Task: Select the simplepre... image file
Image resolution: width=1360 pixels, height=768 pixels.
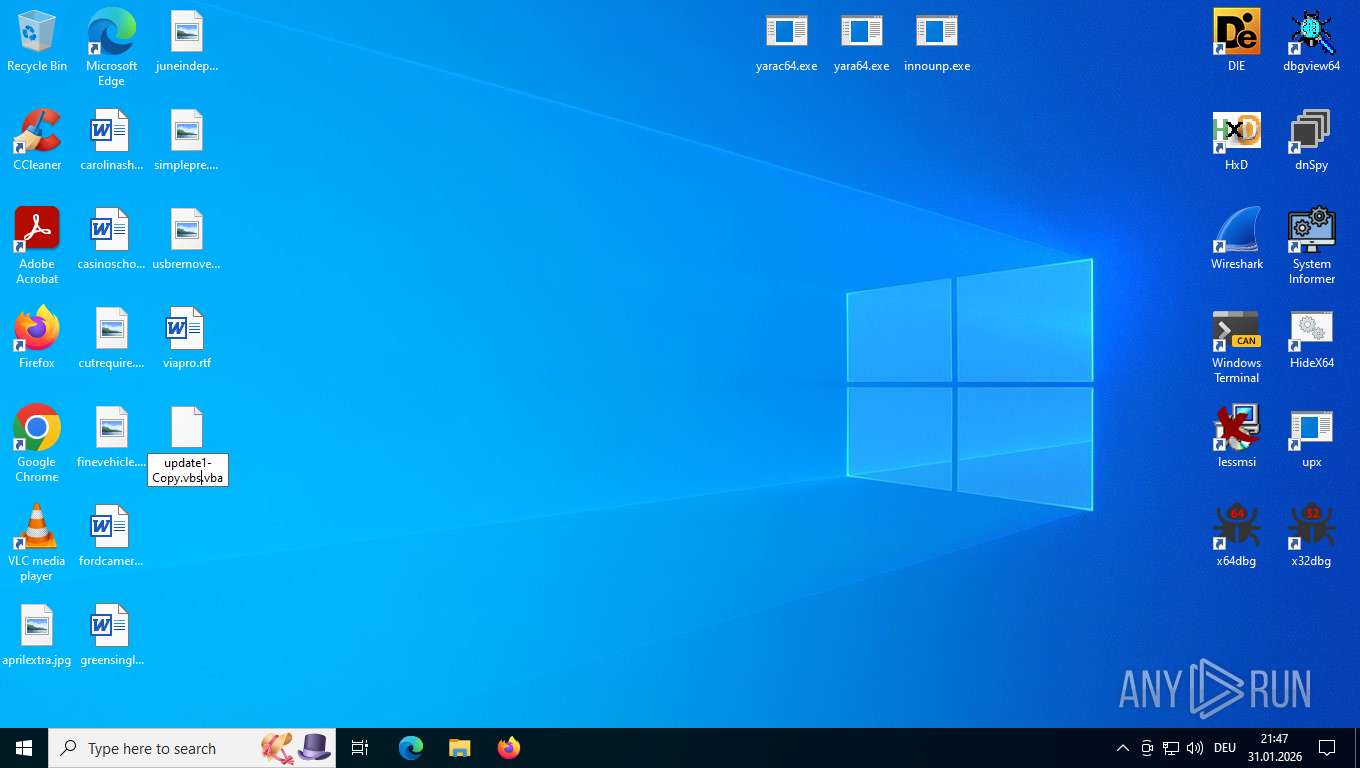Action: 187,141
